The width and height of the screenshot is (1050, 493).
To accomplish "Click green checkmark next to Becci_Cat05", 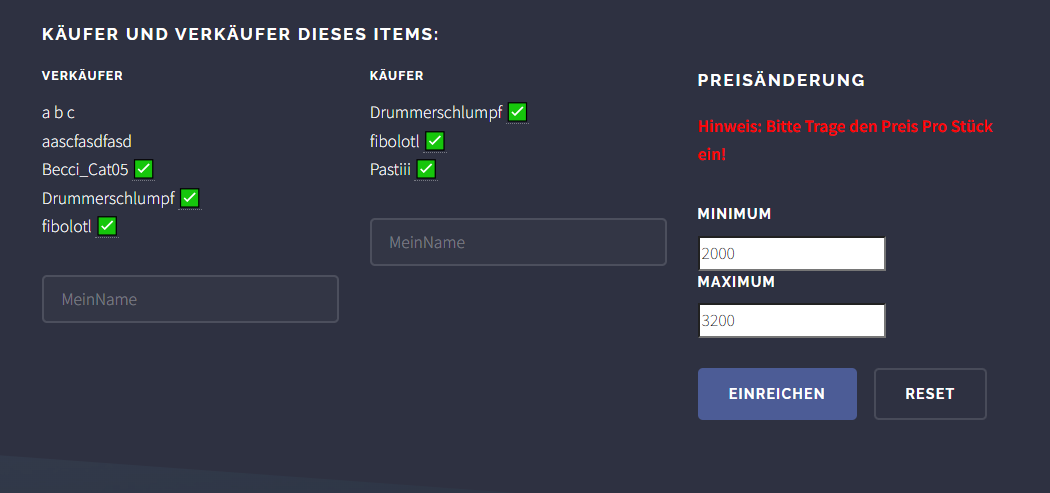I will coord(143,169).
